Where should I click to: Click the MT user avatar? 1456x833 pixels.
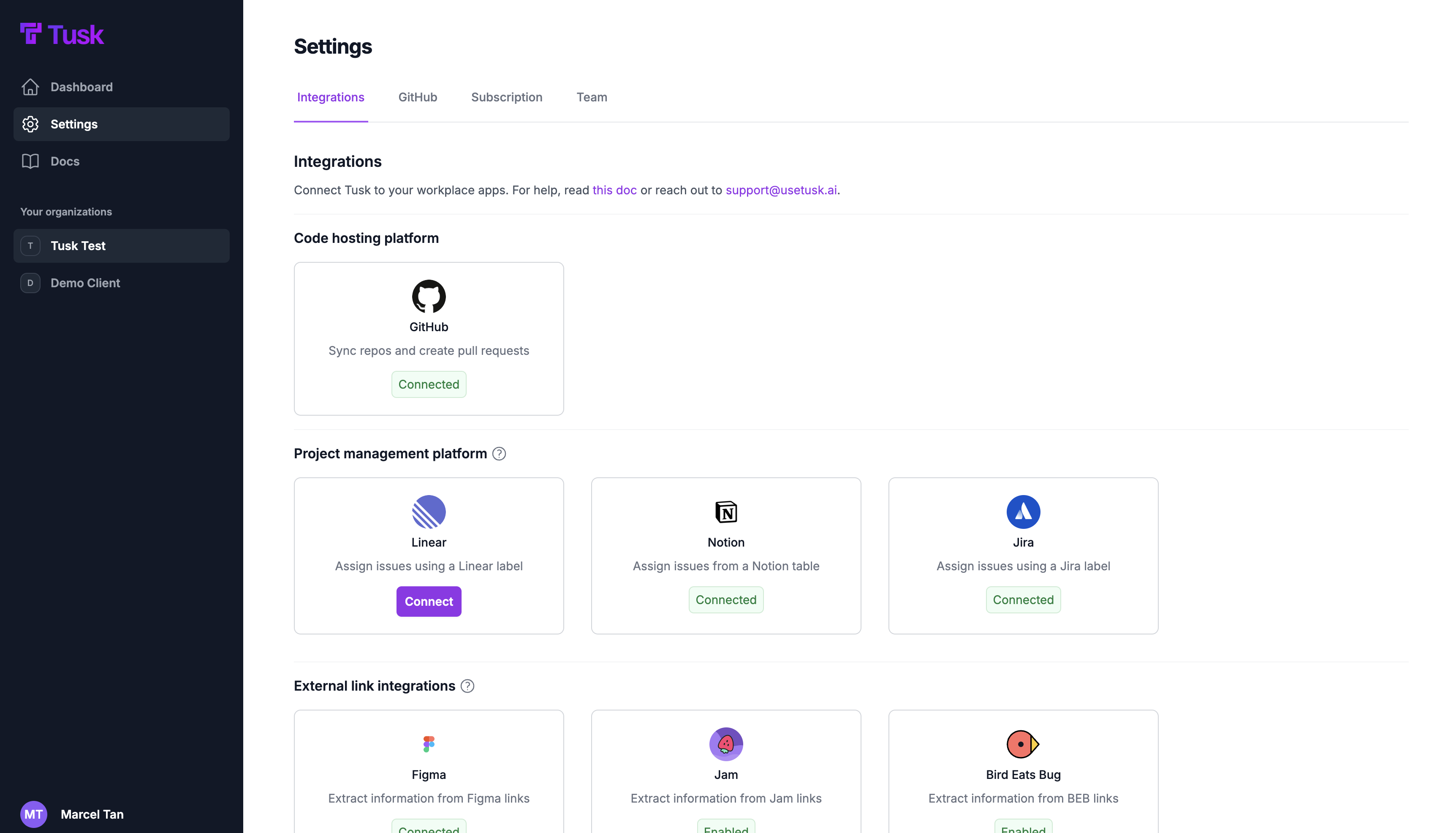[x=34, y=814]
